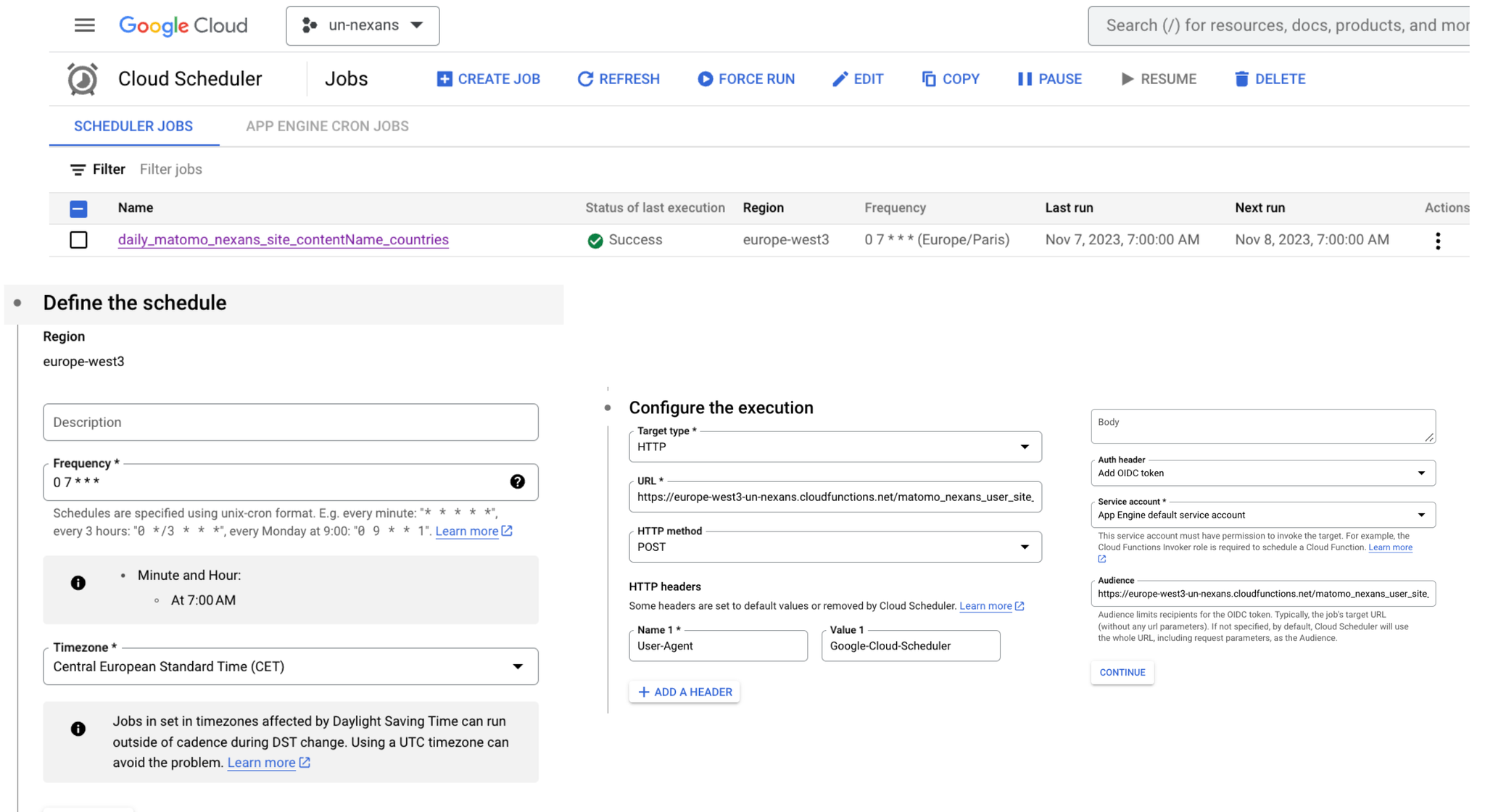
Task: Click DELETE in the Jobs toolbar
Action: (x=1270, y=79)
